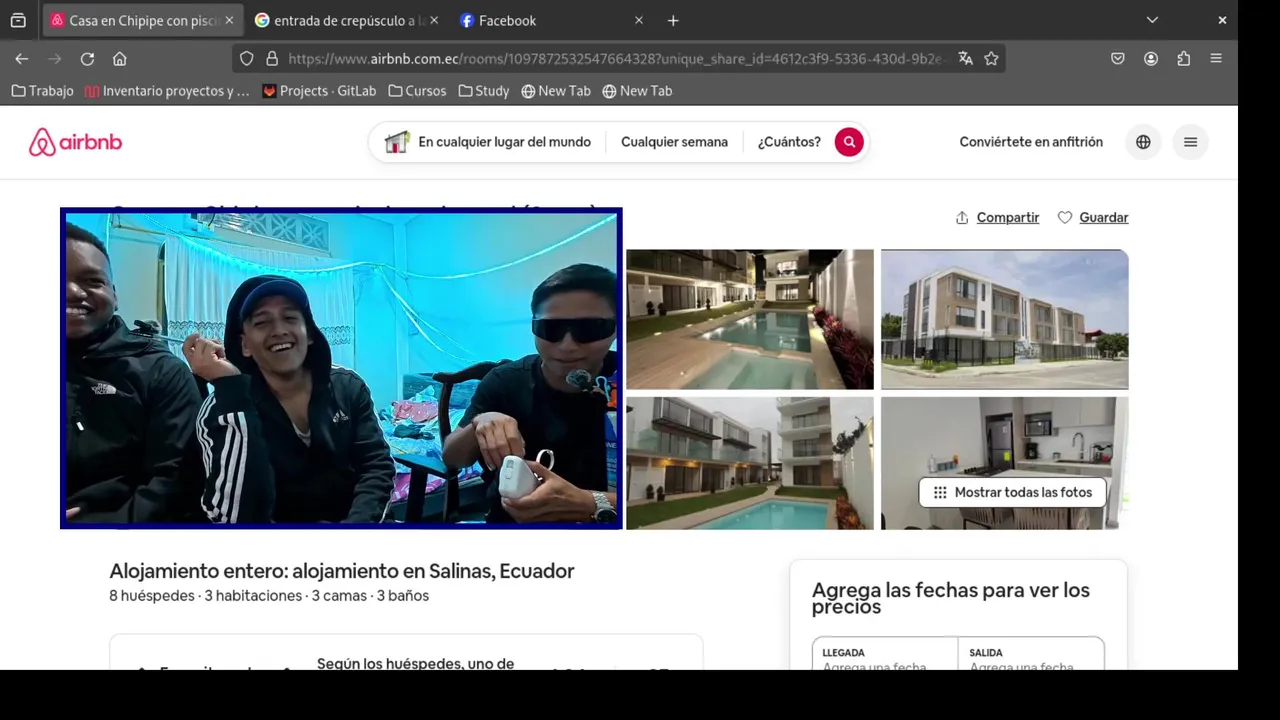Close the Facebook tab
This screenshot has height=720, width=1280.
coord(639,20)
